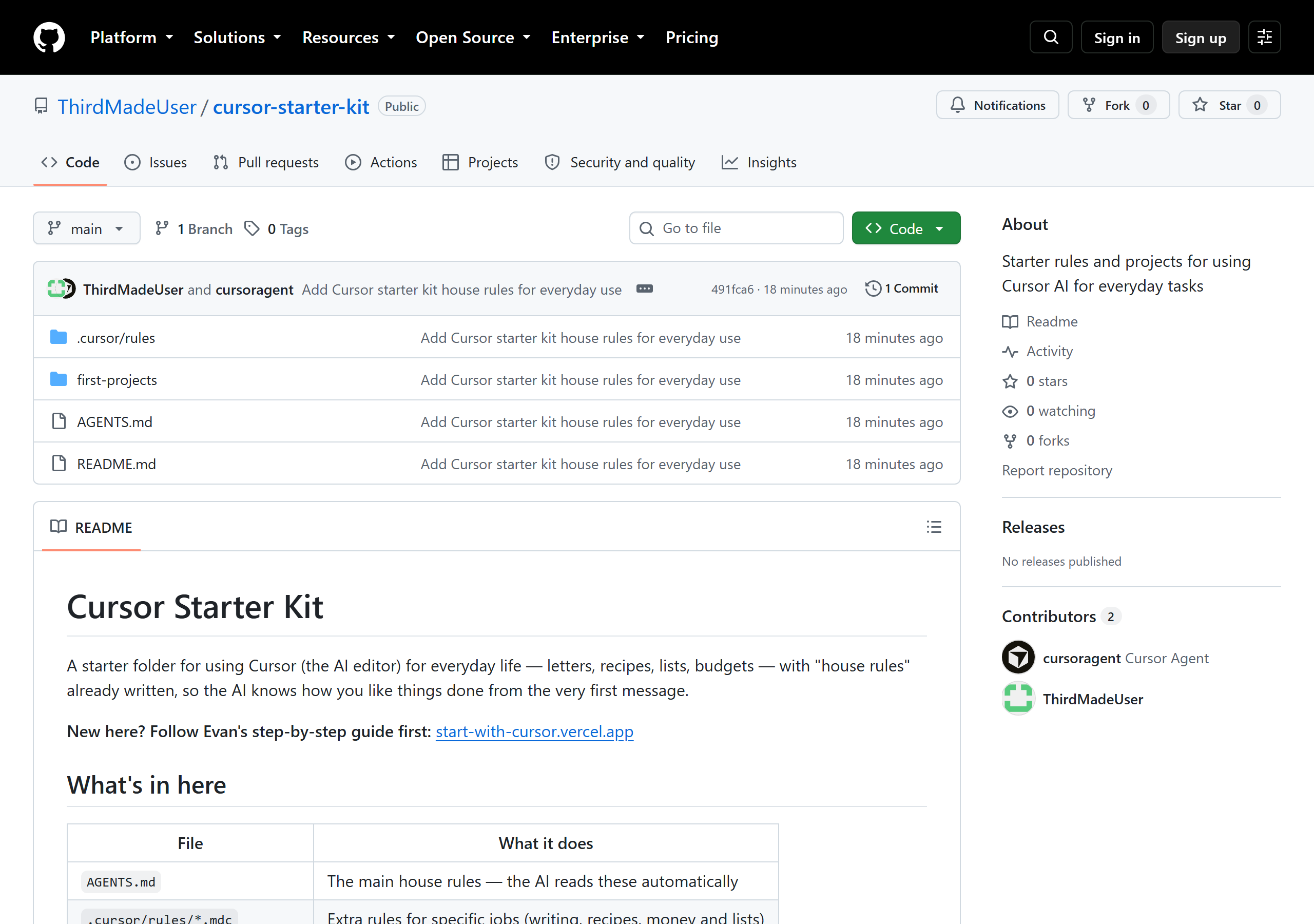
Task: Open the 0 watching link
Action: click(1049, 411)
